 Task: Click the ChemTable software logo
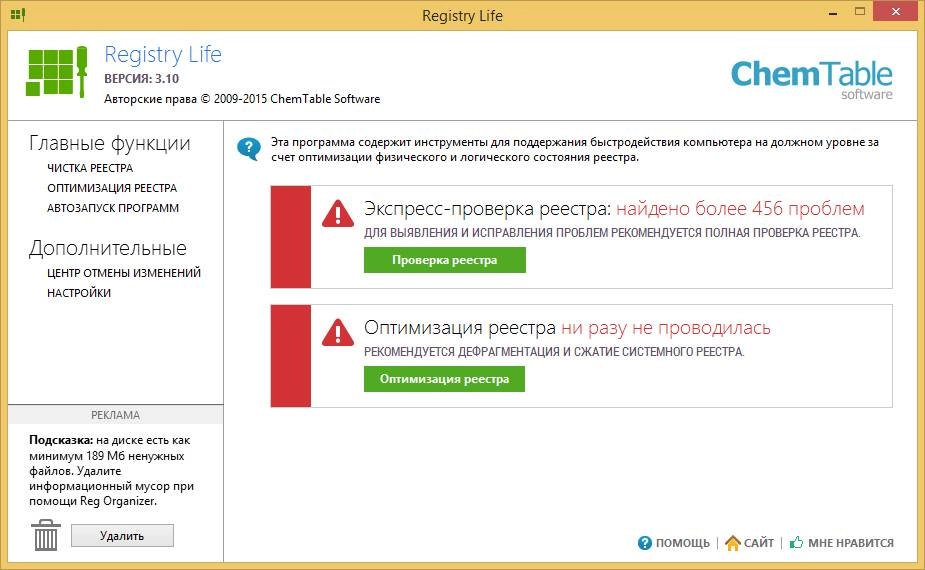[811, 80]
